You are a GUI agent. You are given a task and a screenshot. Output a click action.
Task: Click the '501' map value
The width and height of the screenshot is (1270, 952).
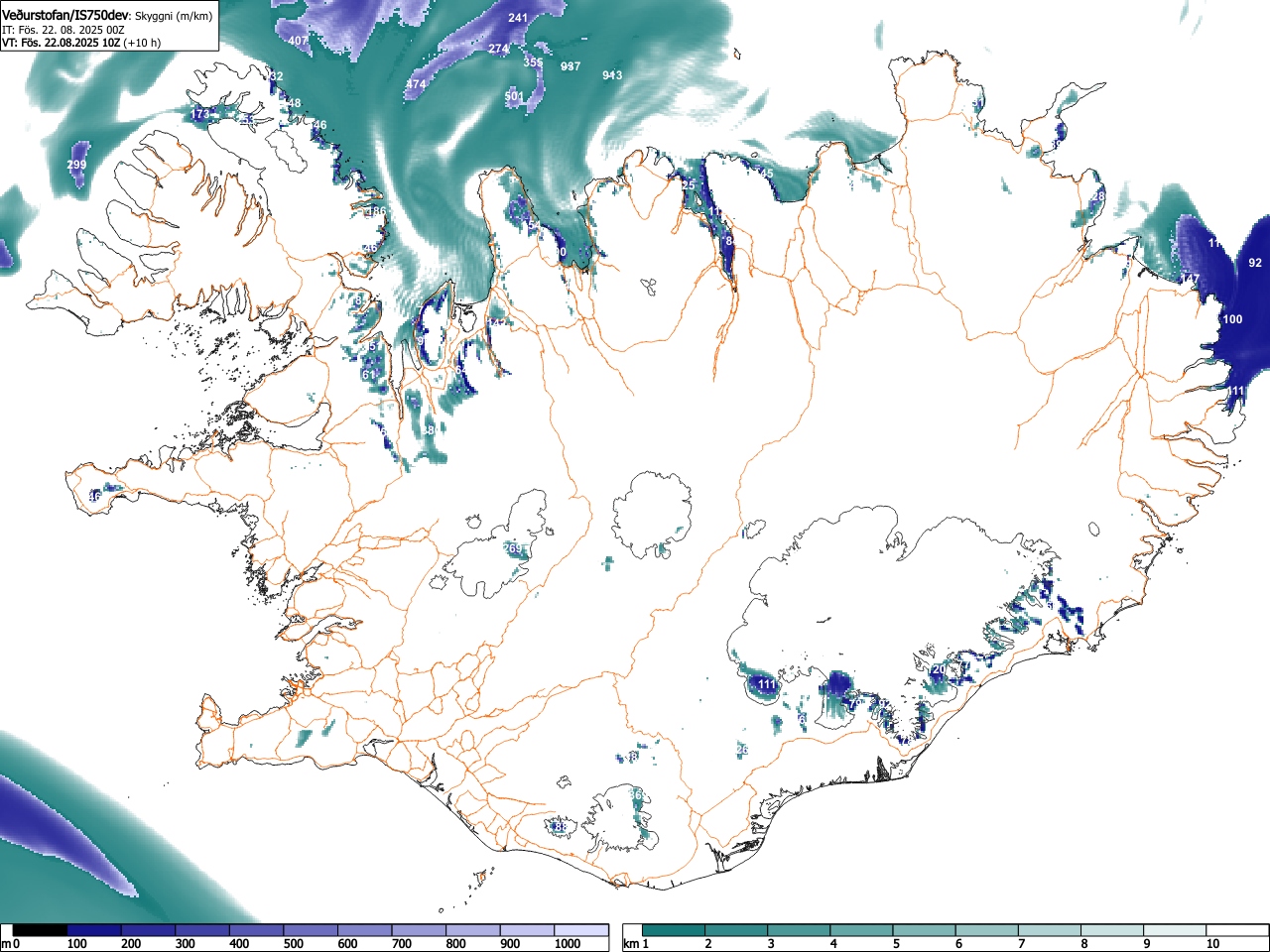pos(514,96)
